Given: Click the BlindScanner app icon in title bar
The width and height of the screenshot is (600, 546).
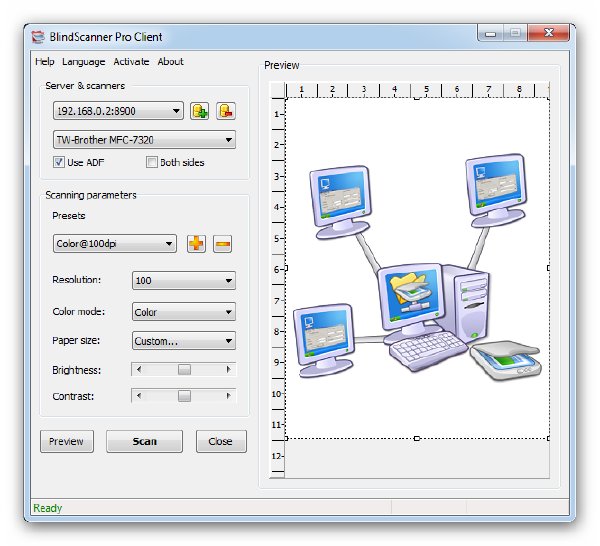Looking at the screenshot, I should (38, 37).
